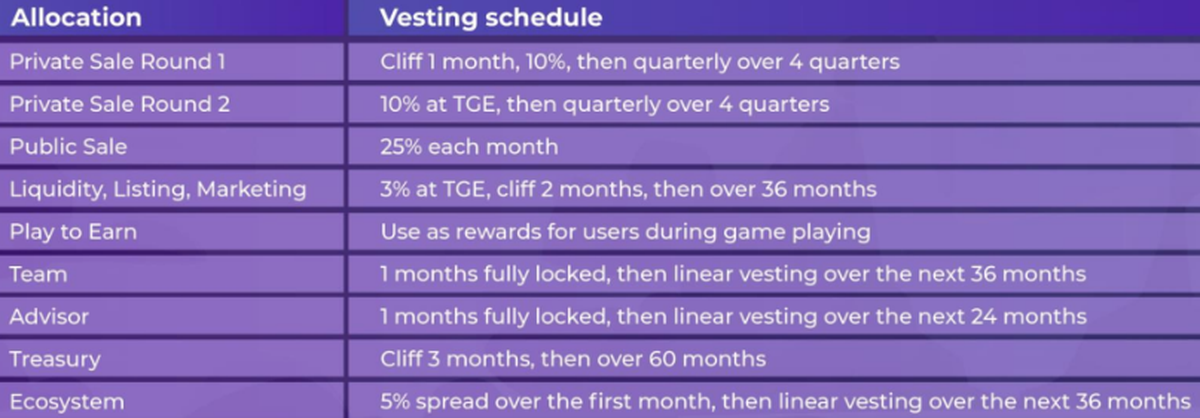Click Team's 36 months linear vesting text
1200x418 pixels.
(733, 274)
